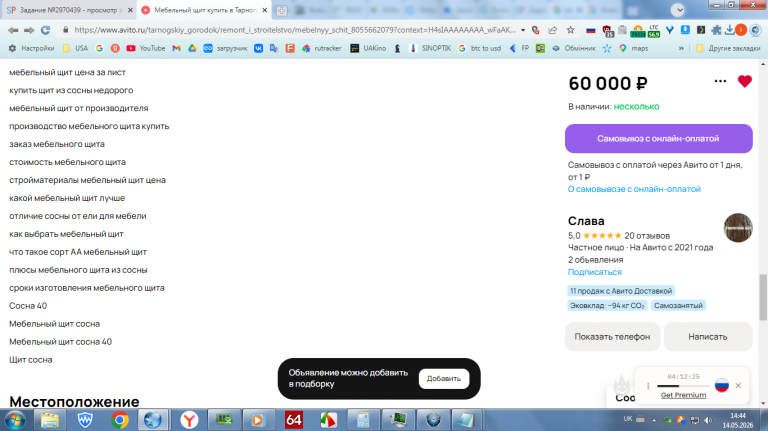Image resolution: width=768 pixels, height=431 pixels.
Task: Open the tab search dropdown arrow
Action: (677, 10)
